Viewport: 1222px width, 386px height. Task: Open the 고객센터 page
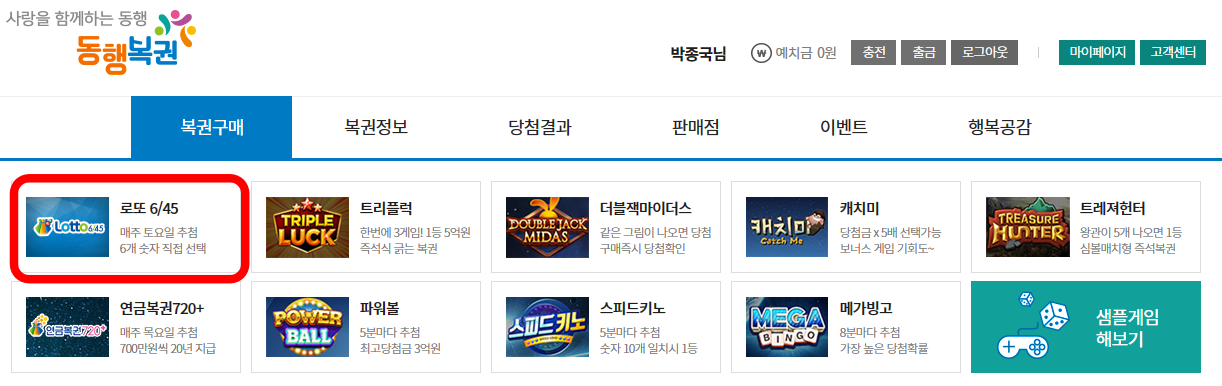tap(1172, 53)
